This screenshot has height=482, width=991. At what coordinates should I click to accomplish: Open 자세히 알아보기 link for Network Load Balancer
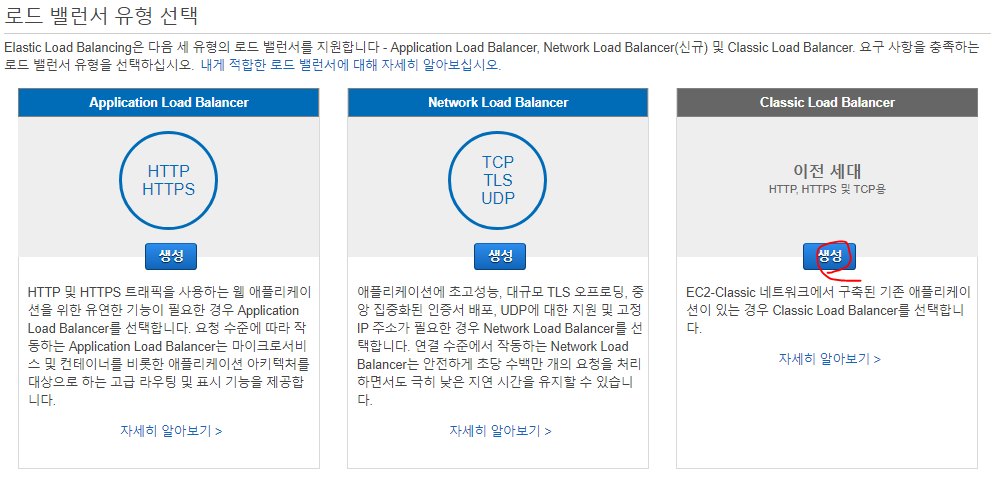[500, 431]
